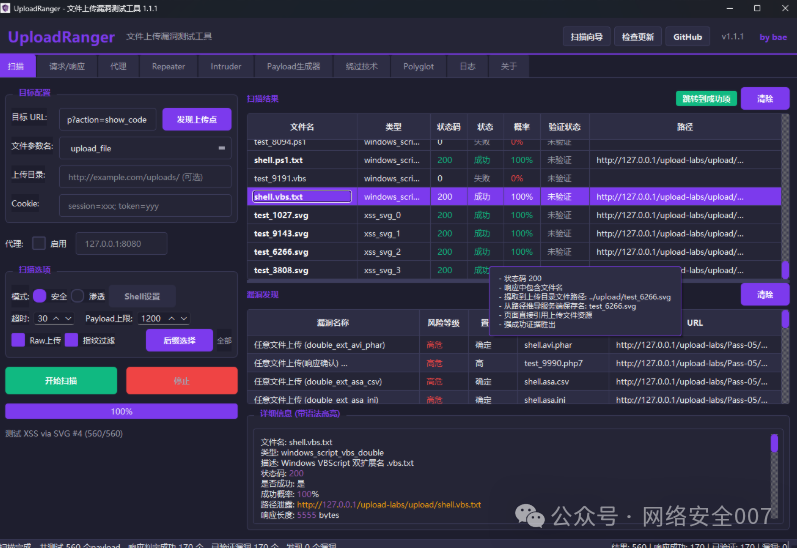The height and width of the screenshot is (548, 797).
Task: Enable the 代理 启用 checkbox
Action: (x=39, y=243)
